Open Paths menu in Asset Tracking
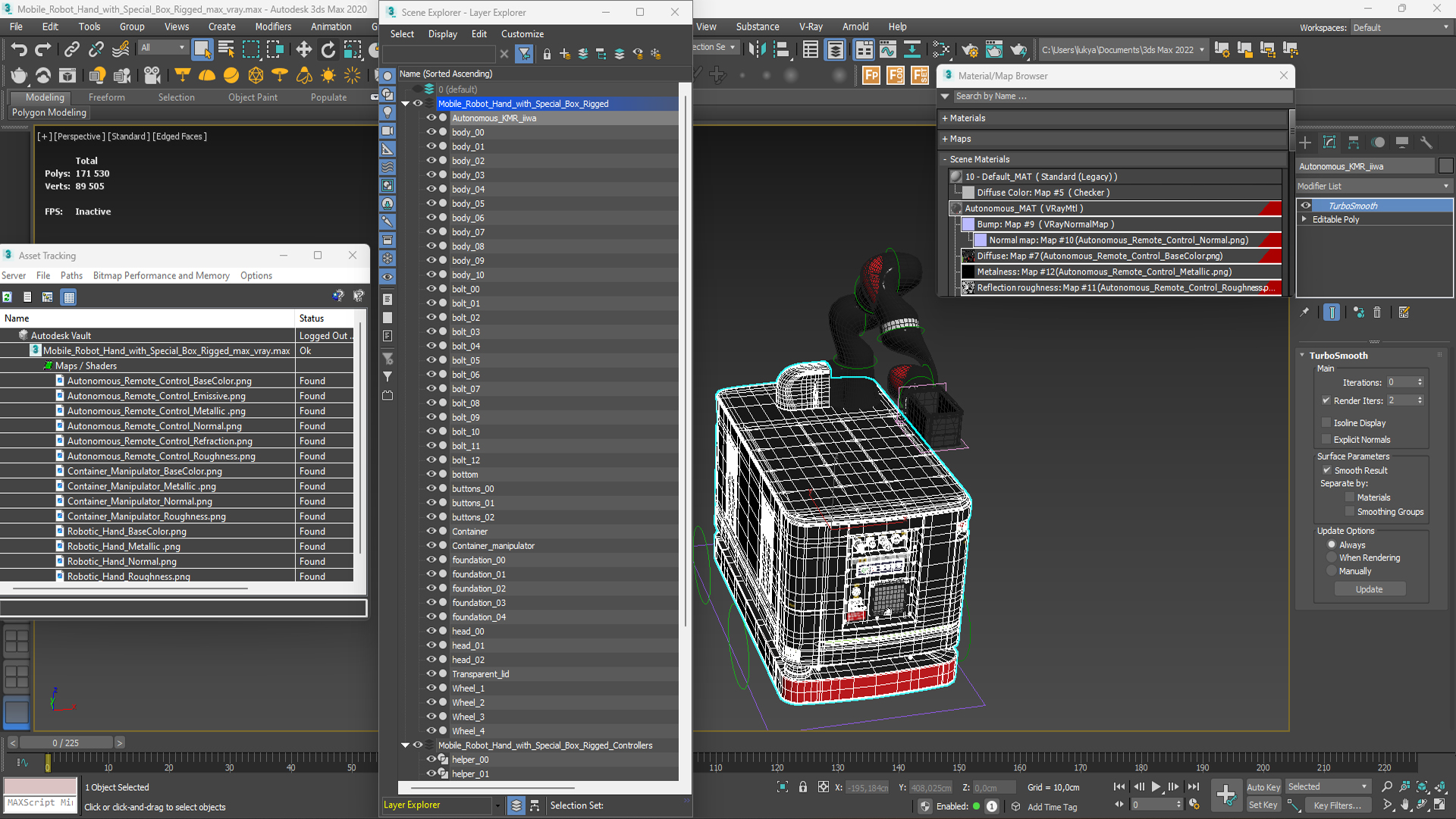Viewport: 1456px width, 819px height. point(71,275)
